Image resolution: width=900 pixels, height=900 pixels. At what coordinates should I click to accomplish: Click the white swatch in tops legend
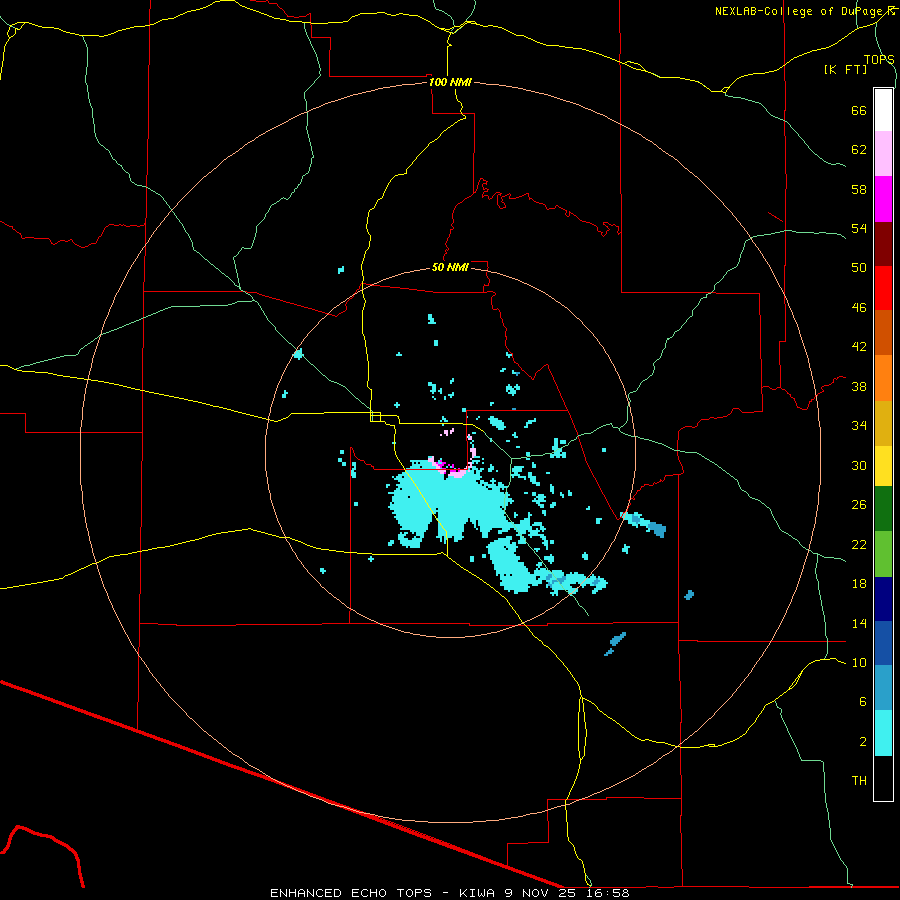(x=883, y=110)
